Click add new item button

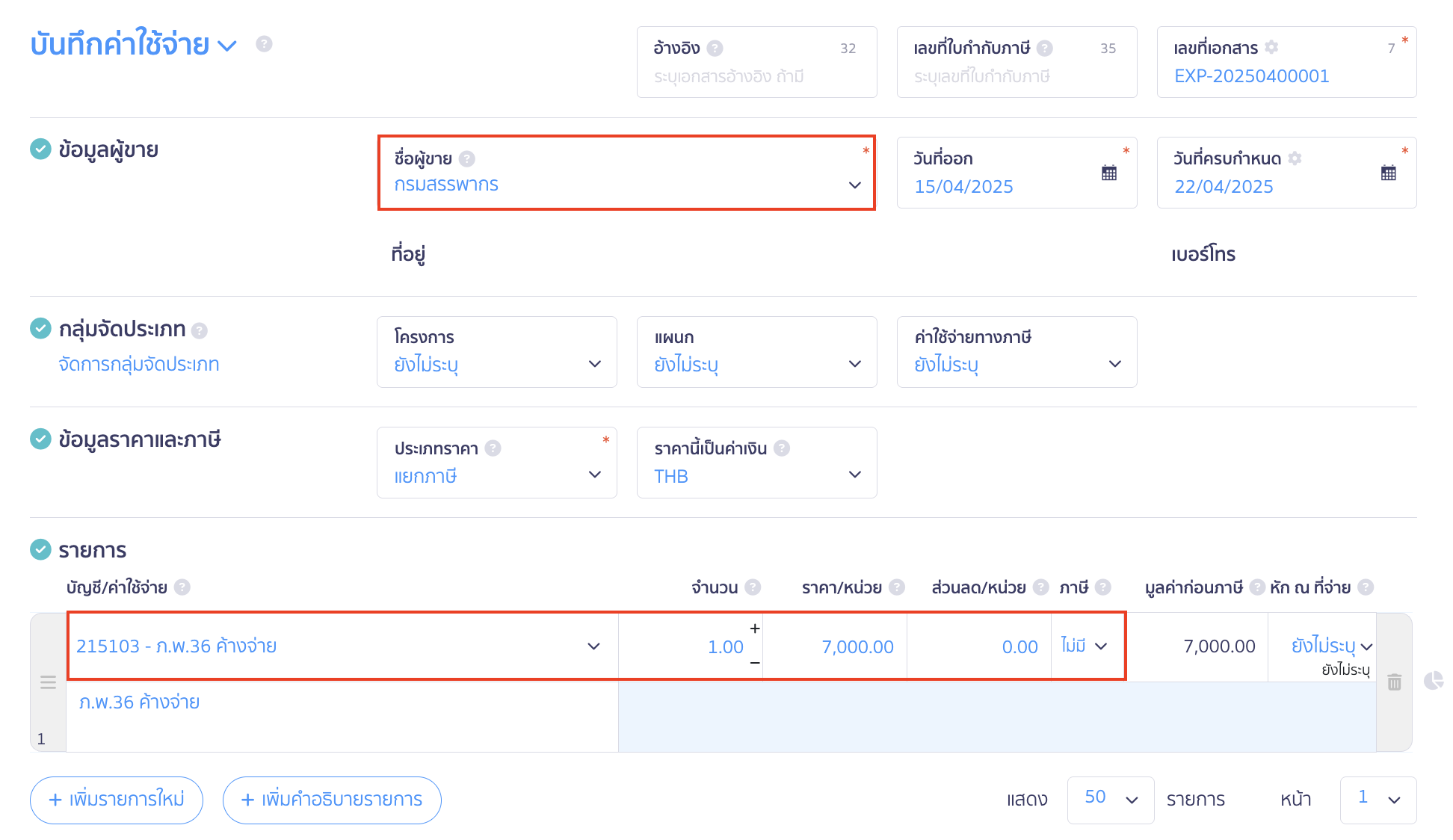(x=117, y=800)
